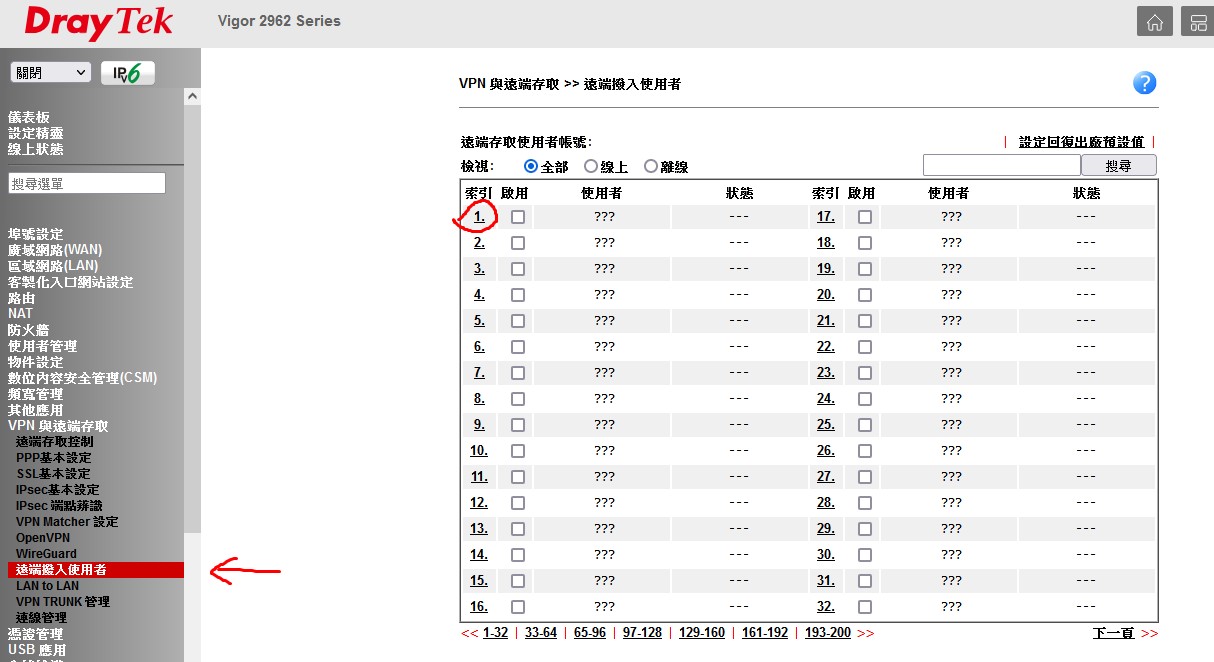Open the 關閉 dropdown menu
Image resolution: width=1214 pixels, height=662 pixels.
point(50,72)
